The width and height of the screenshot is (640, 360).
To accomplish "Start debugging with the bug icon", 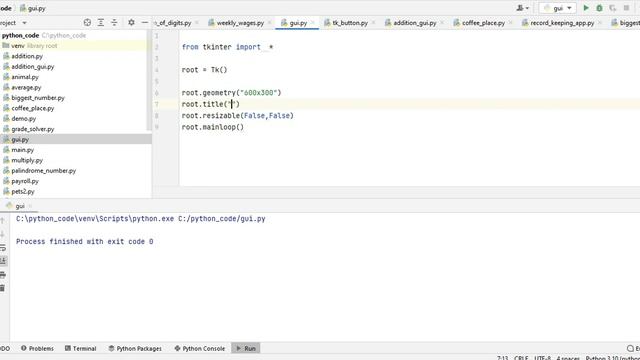I will coord(599,8).
